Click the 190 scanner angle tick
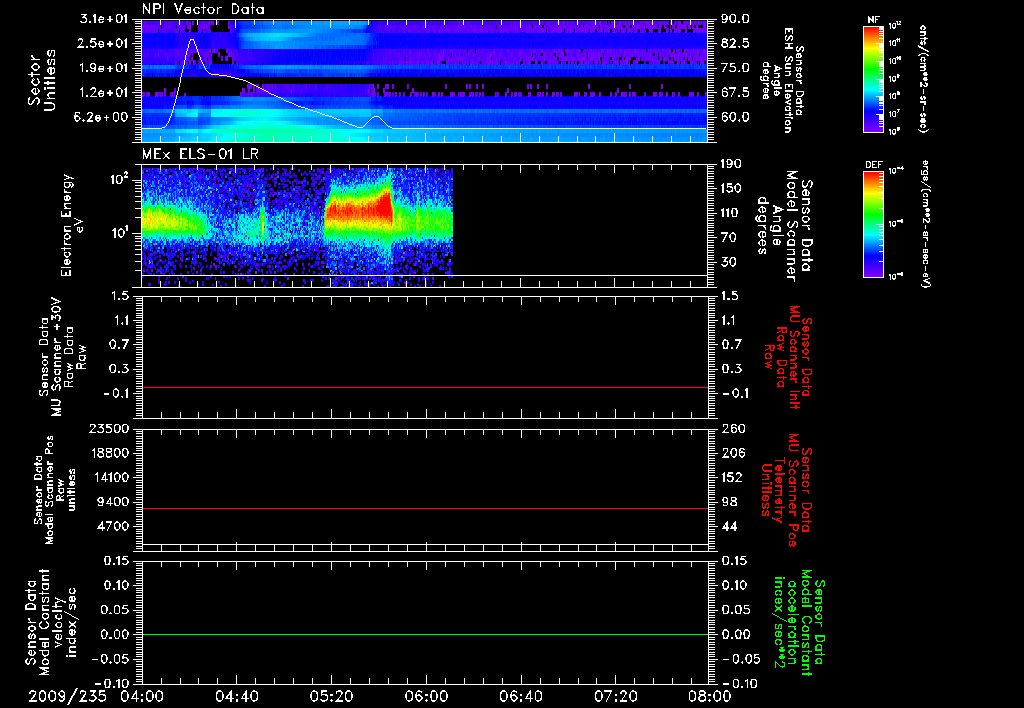Viewport: 1024px width, 708px height. click(x=732, y=164)
